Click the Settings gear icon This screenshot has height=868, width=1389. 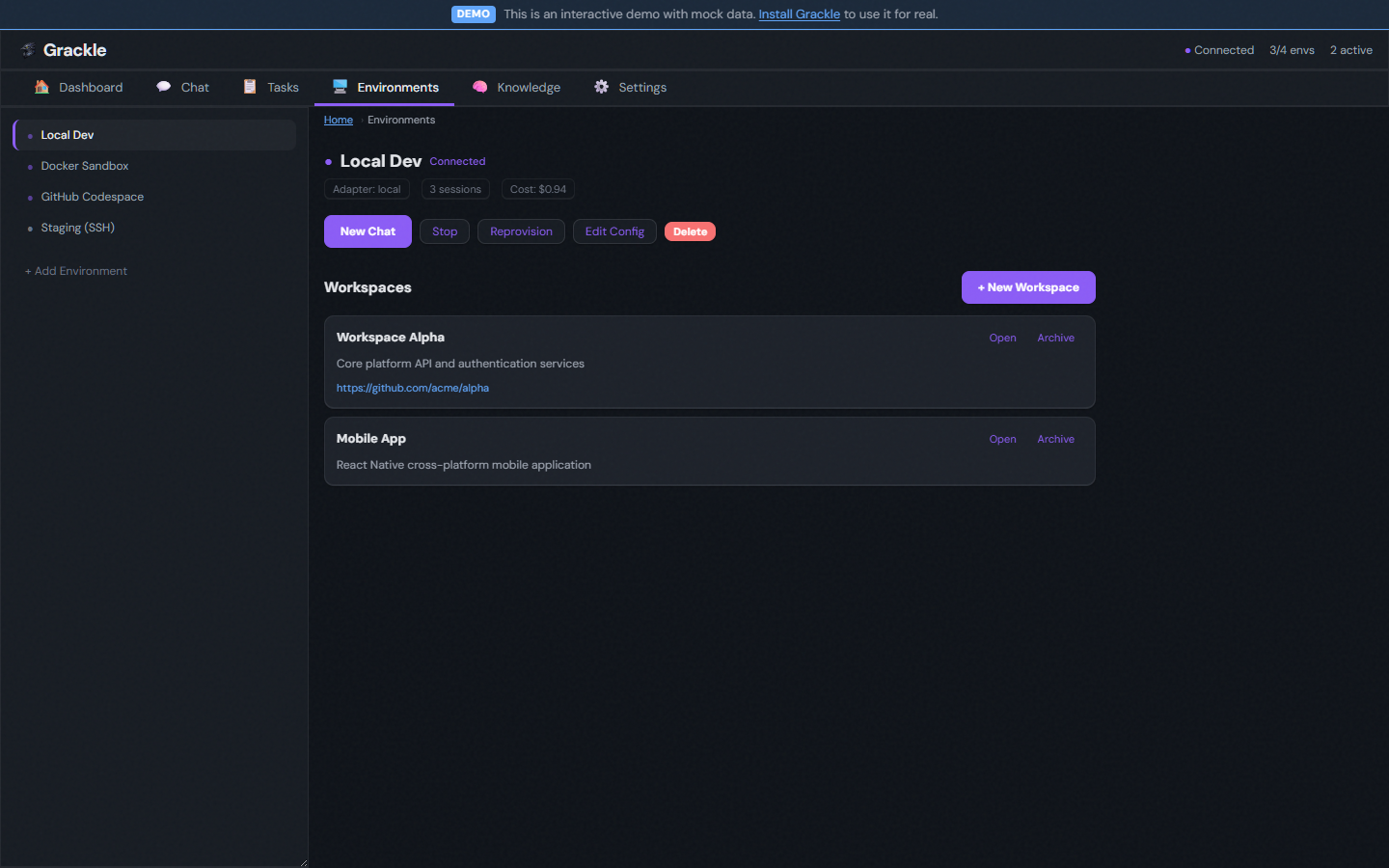[600, 87]
